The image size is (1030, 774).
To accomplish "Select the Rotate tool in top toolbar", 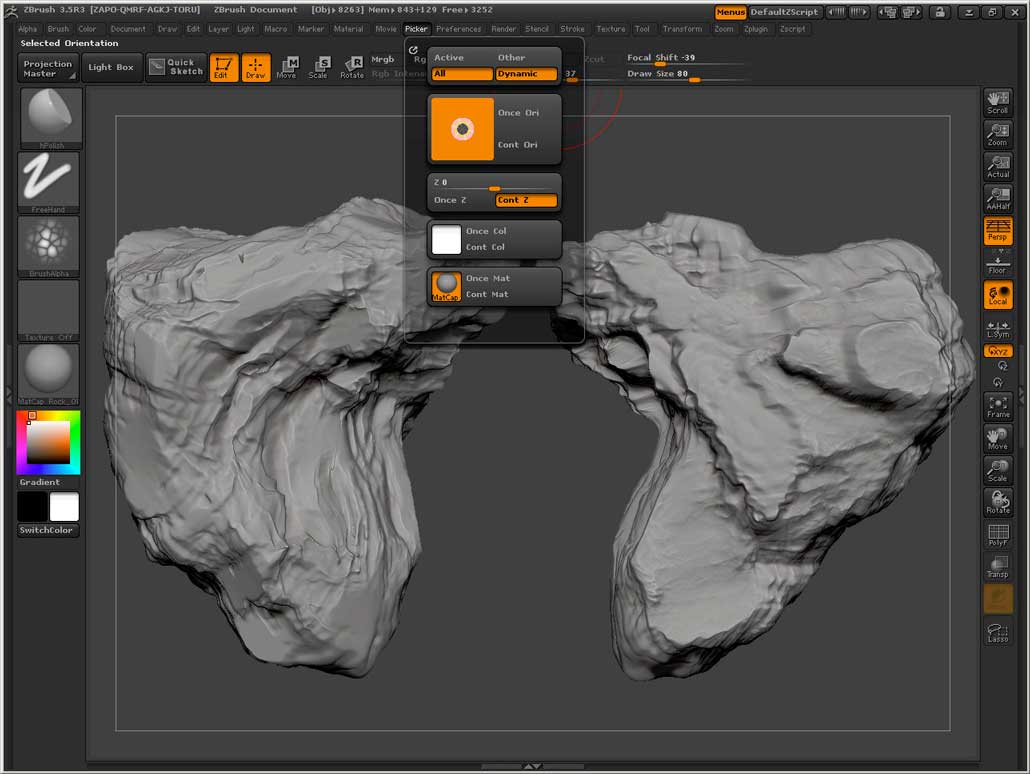I will tap(352, 68).
